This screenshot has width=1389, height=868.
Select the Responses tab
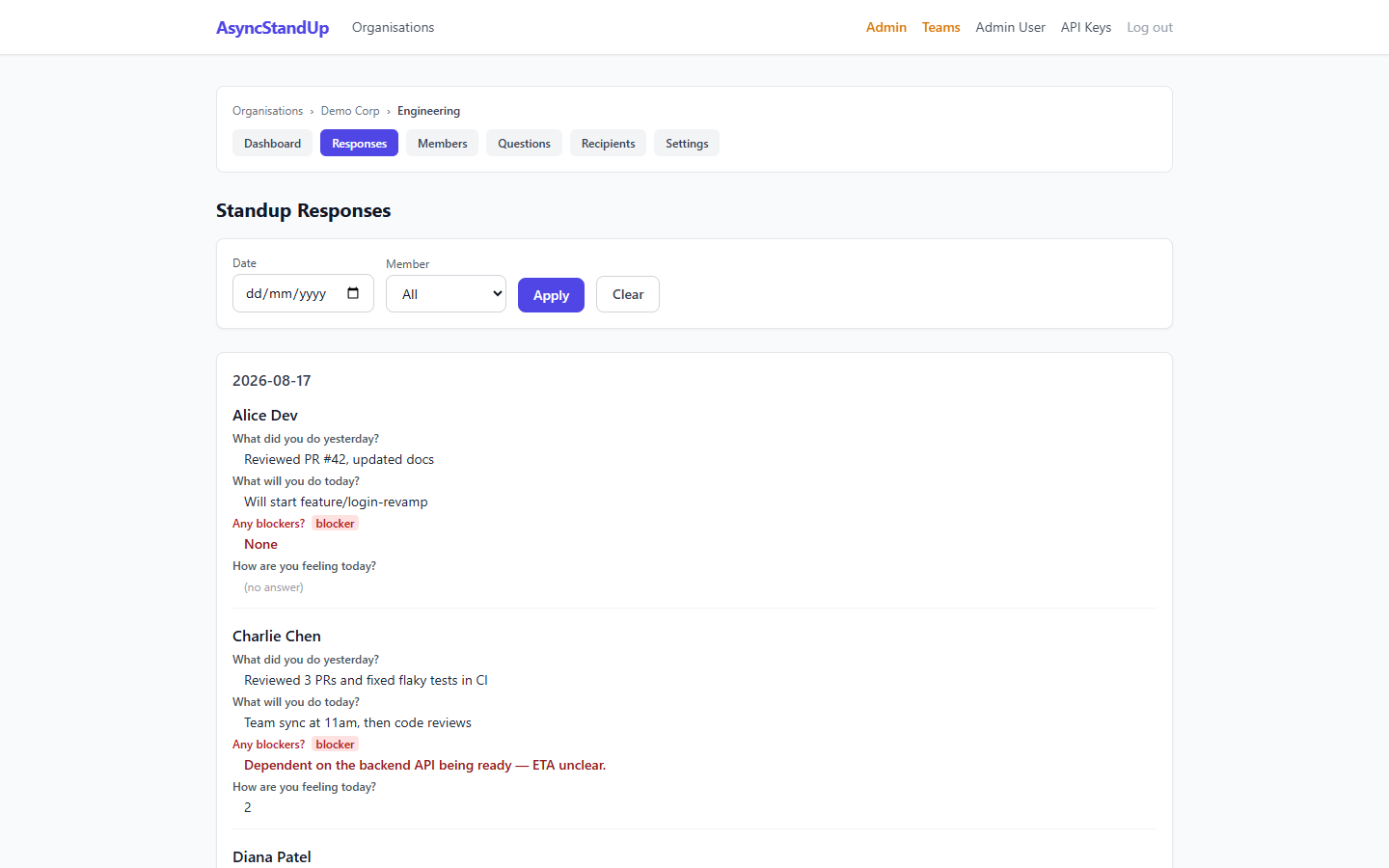click(359, 144)
